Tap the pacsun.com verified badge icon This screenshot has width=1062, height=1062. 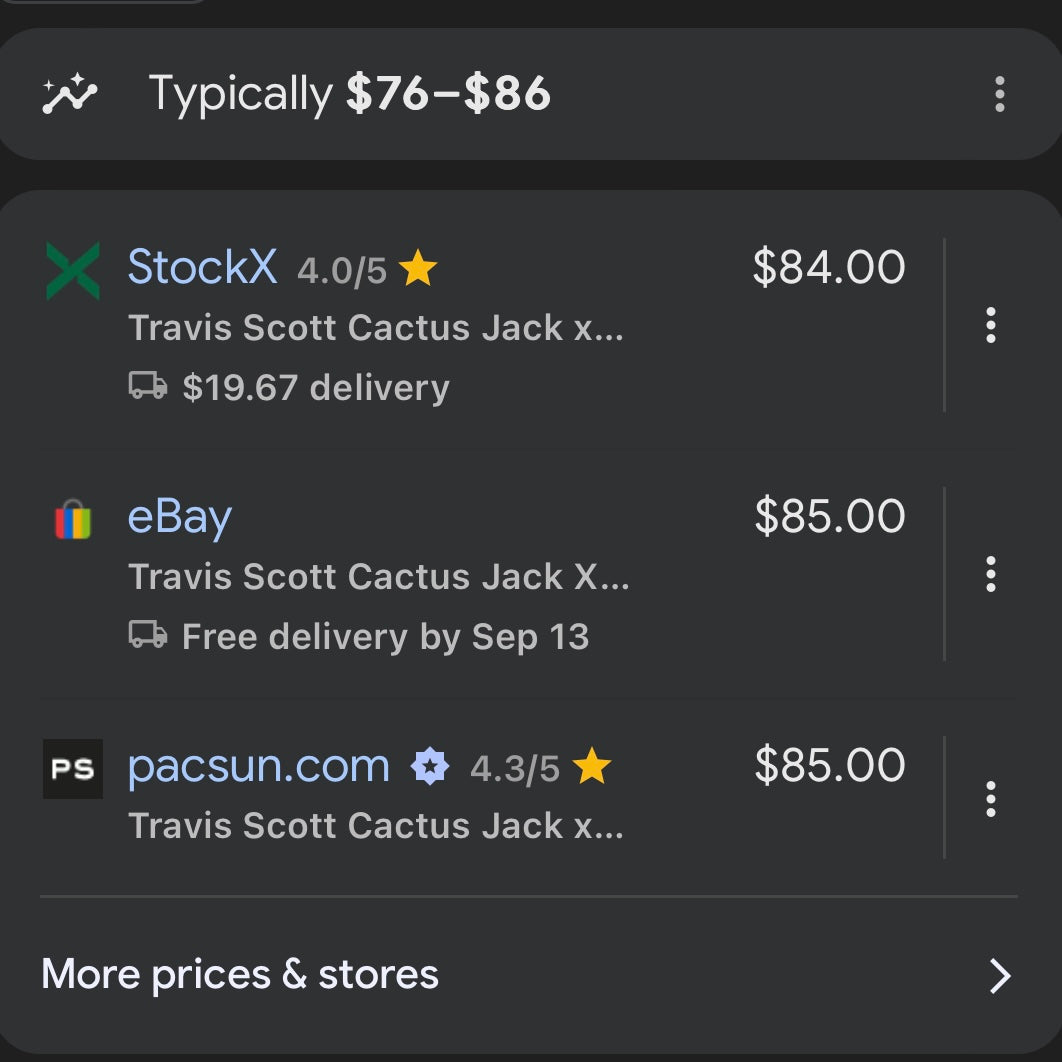(430, 768)
